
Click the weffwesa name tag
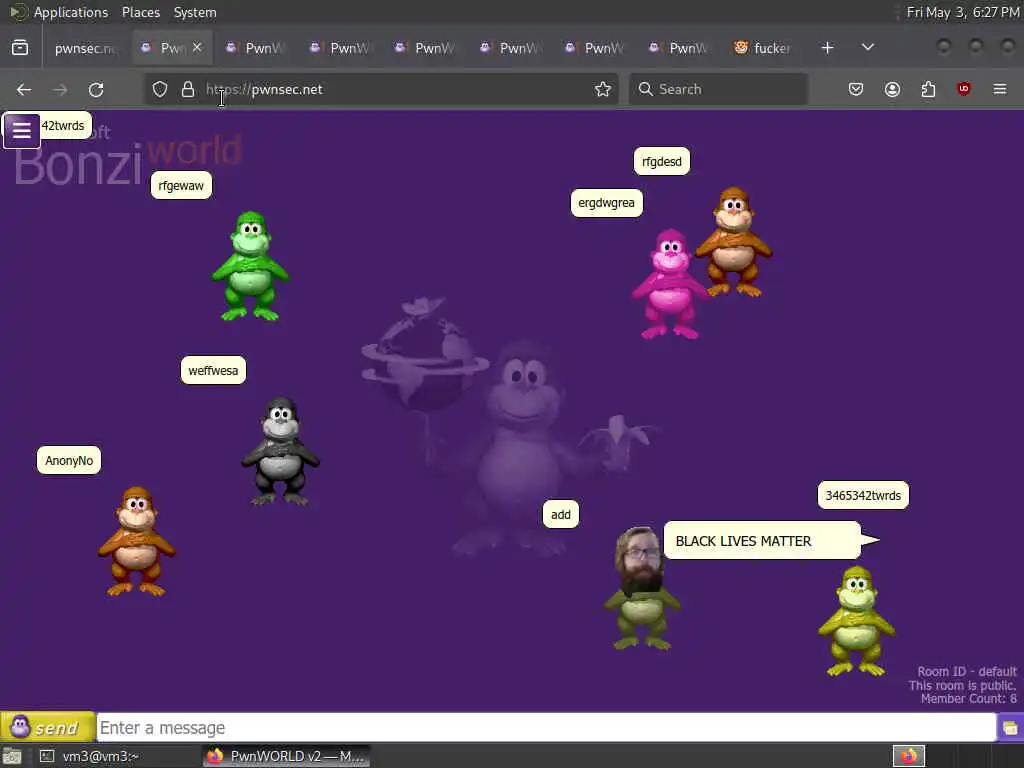(x=214, y=370)
